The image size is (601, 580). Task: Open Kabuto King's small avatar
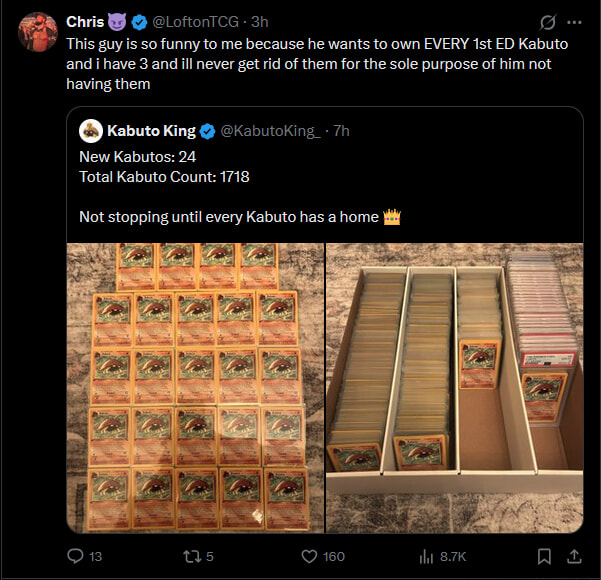[90, 130]
